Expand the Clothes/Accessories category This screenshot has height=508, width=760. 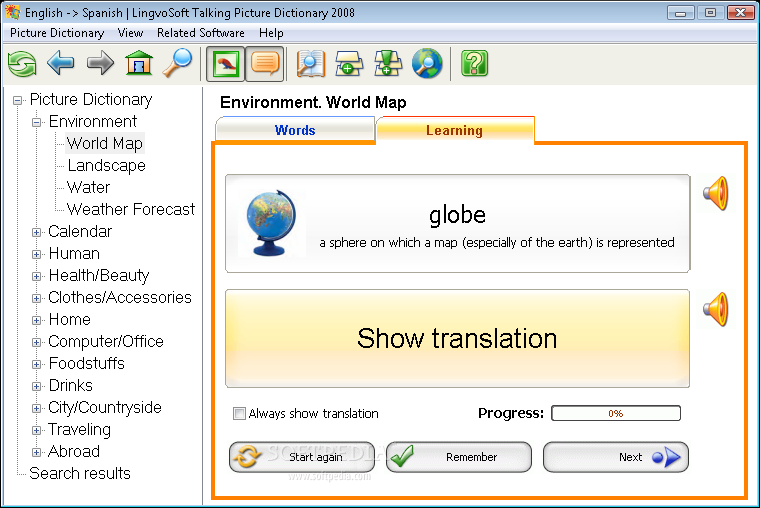(x=36, y=298)
